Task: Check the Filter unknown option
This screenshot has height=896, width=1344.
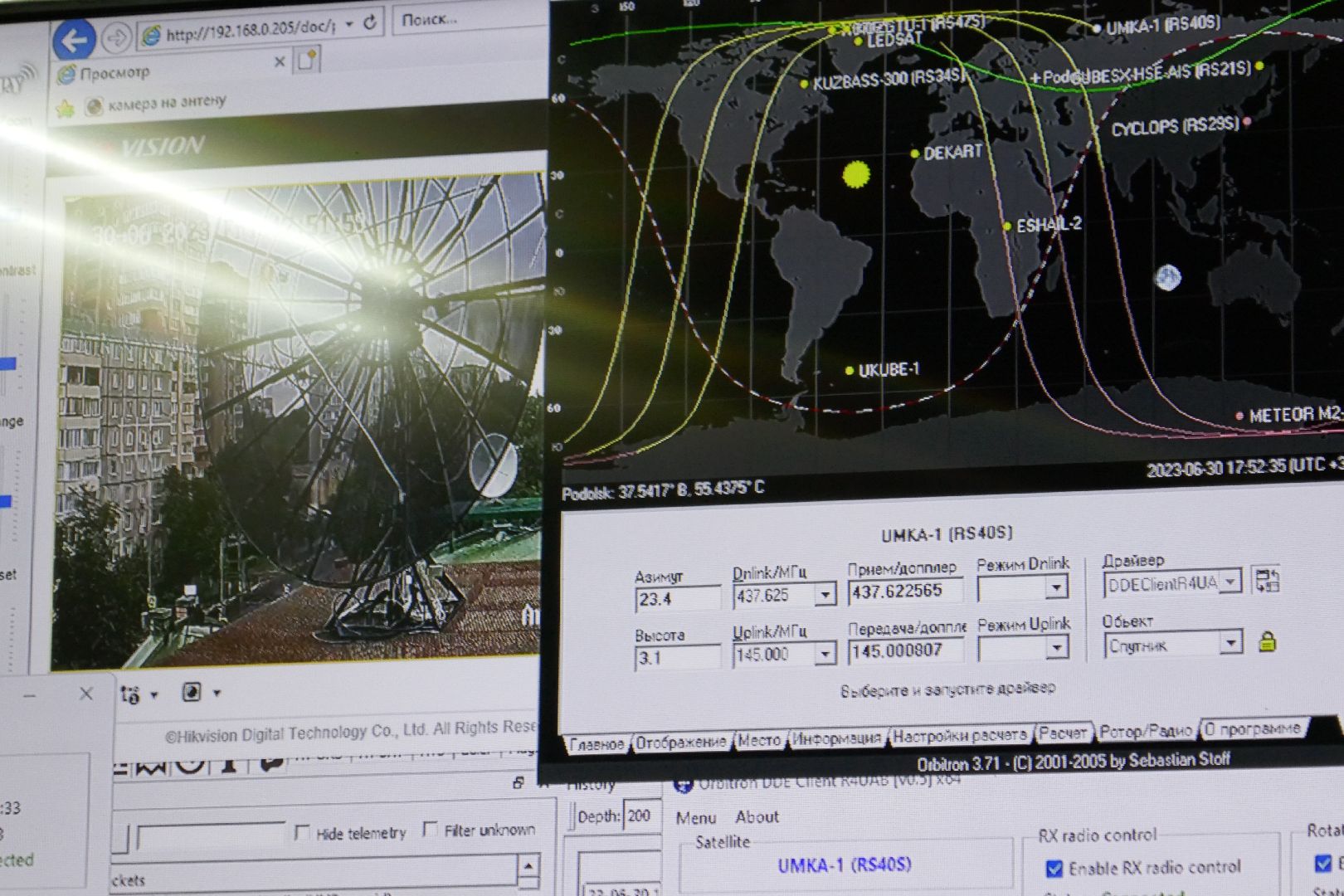Action: pos(430,829)
